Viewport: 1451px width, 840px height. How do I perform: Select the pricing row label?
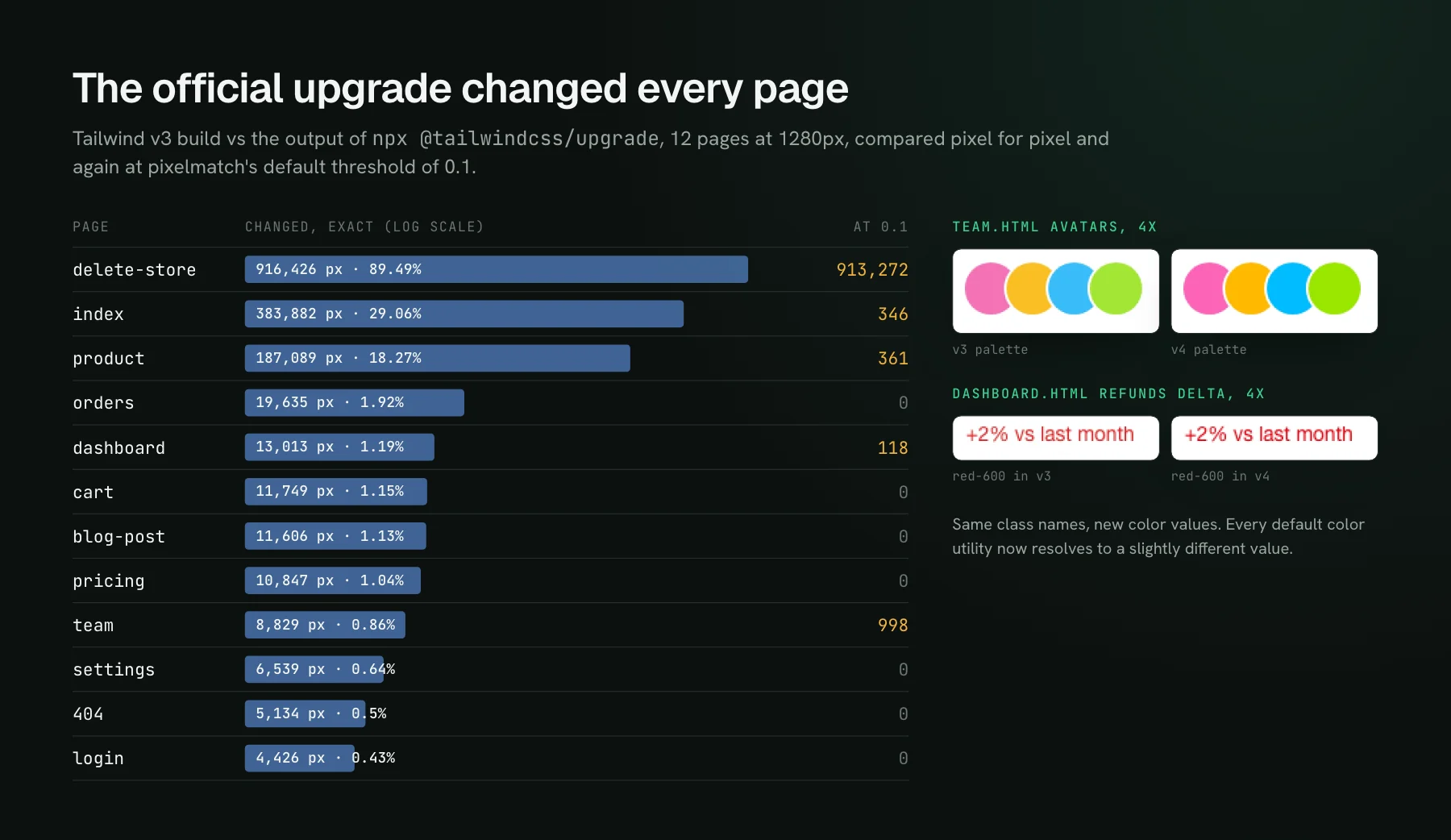point(108,581)
